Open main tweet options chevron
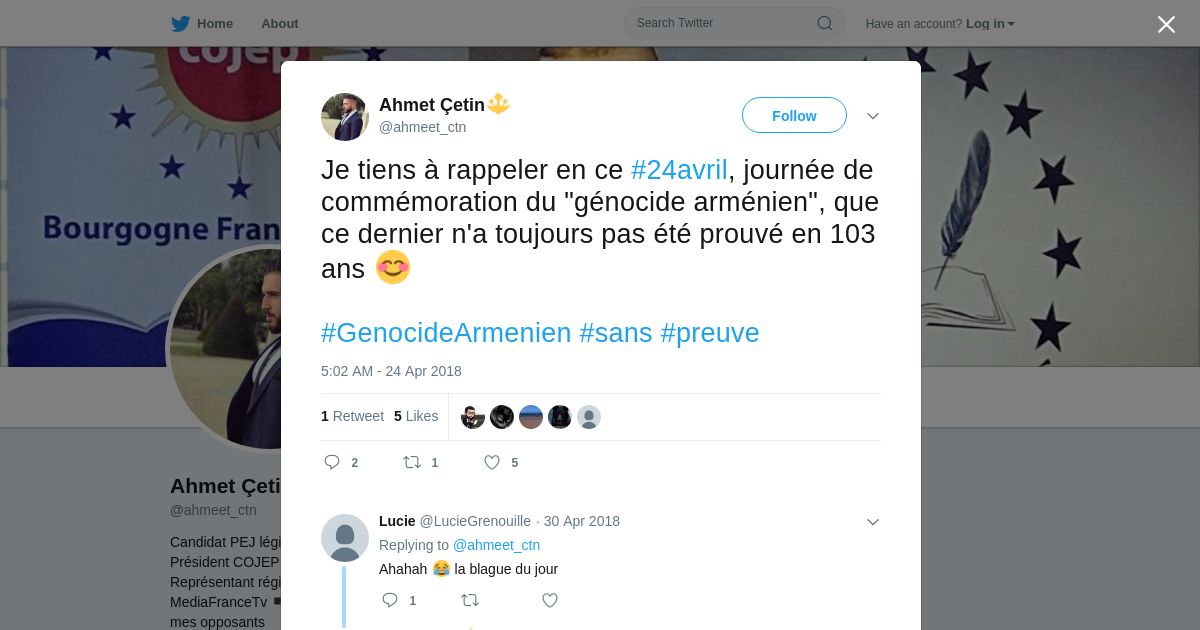 coord(872,116)
